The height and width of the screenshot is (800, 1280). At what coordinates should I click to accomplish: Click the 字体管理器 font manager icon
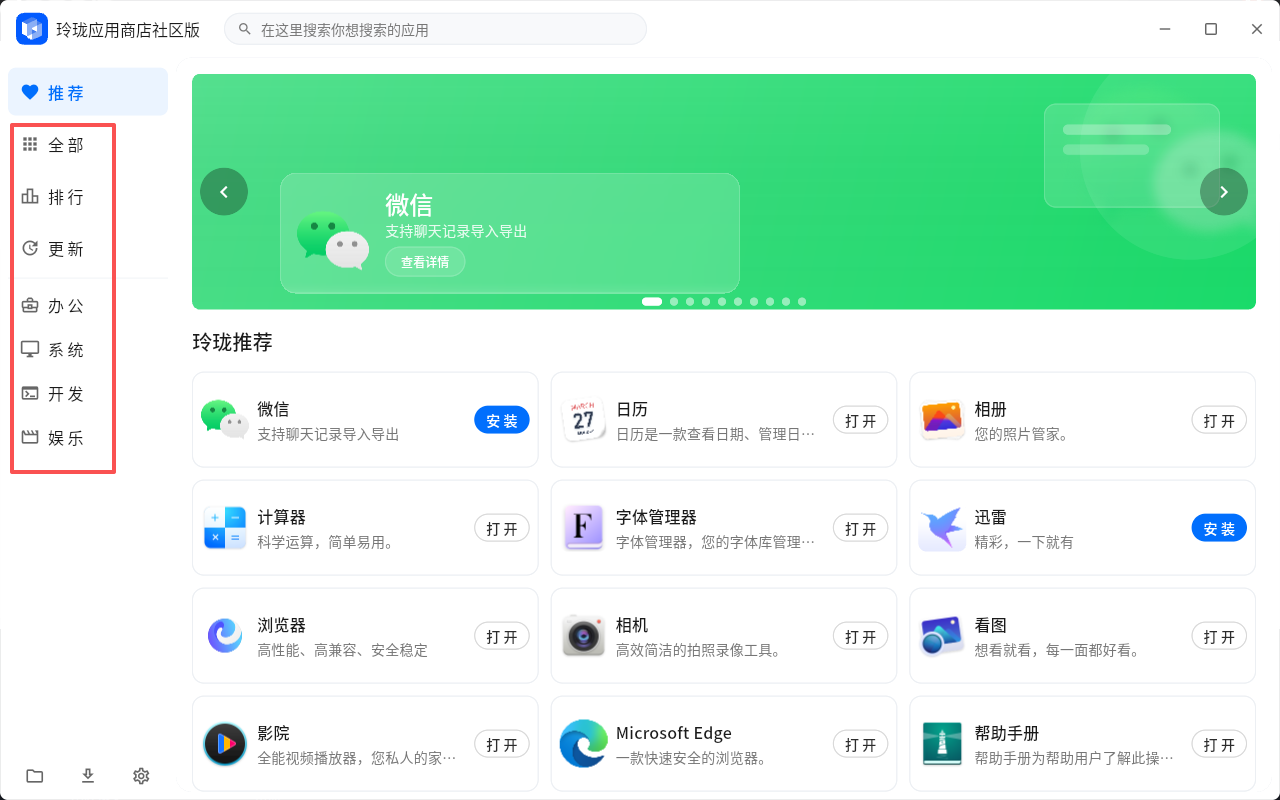point(583,528)
